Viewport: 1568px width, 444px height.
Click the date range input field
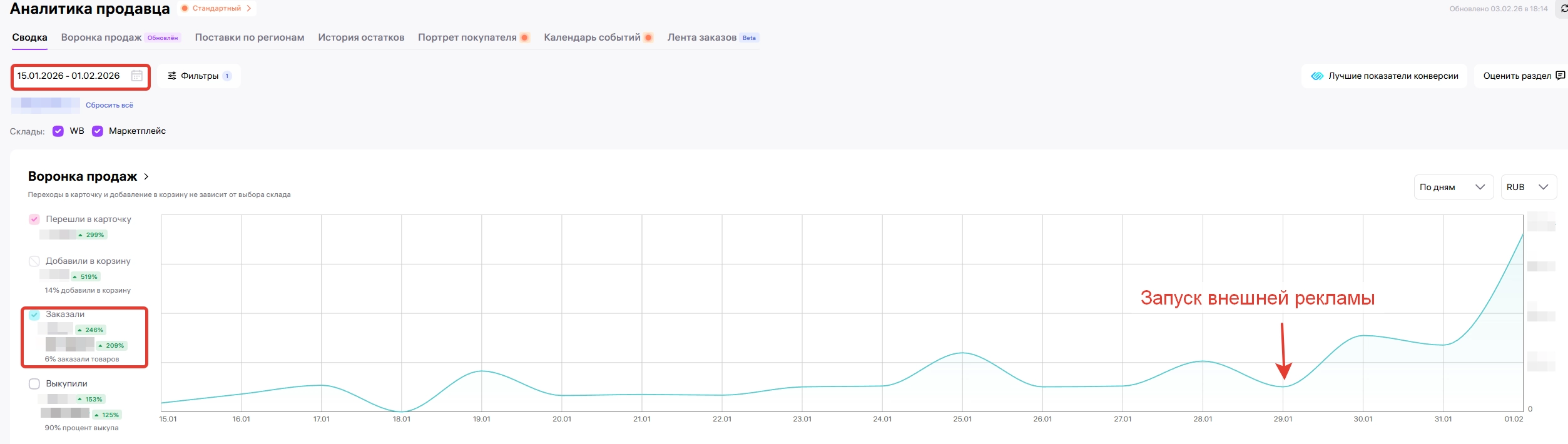click(69, 76)
